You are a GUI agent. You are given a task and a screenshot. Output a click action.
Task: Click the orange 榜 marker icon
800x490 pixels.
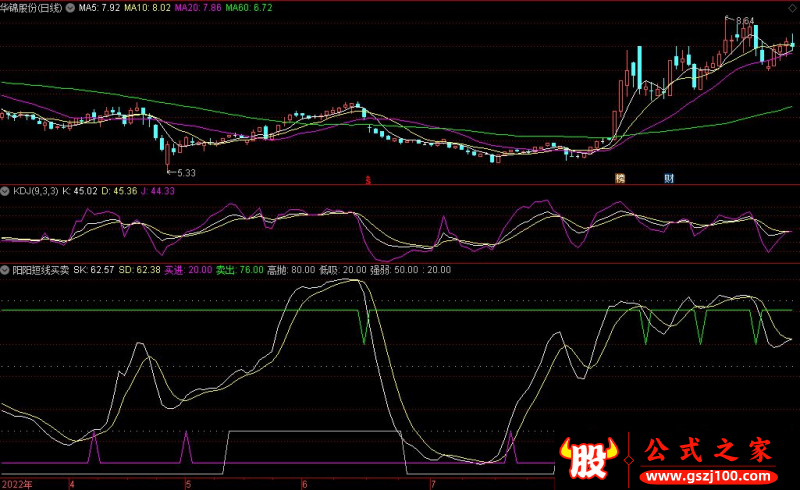point(620,179)
